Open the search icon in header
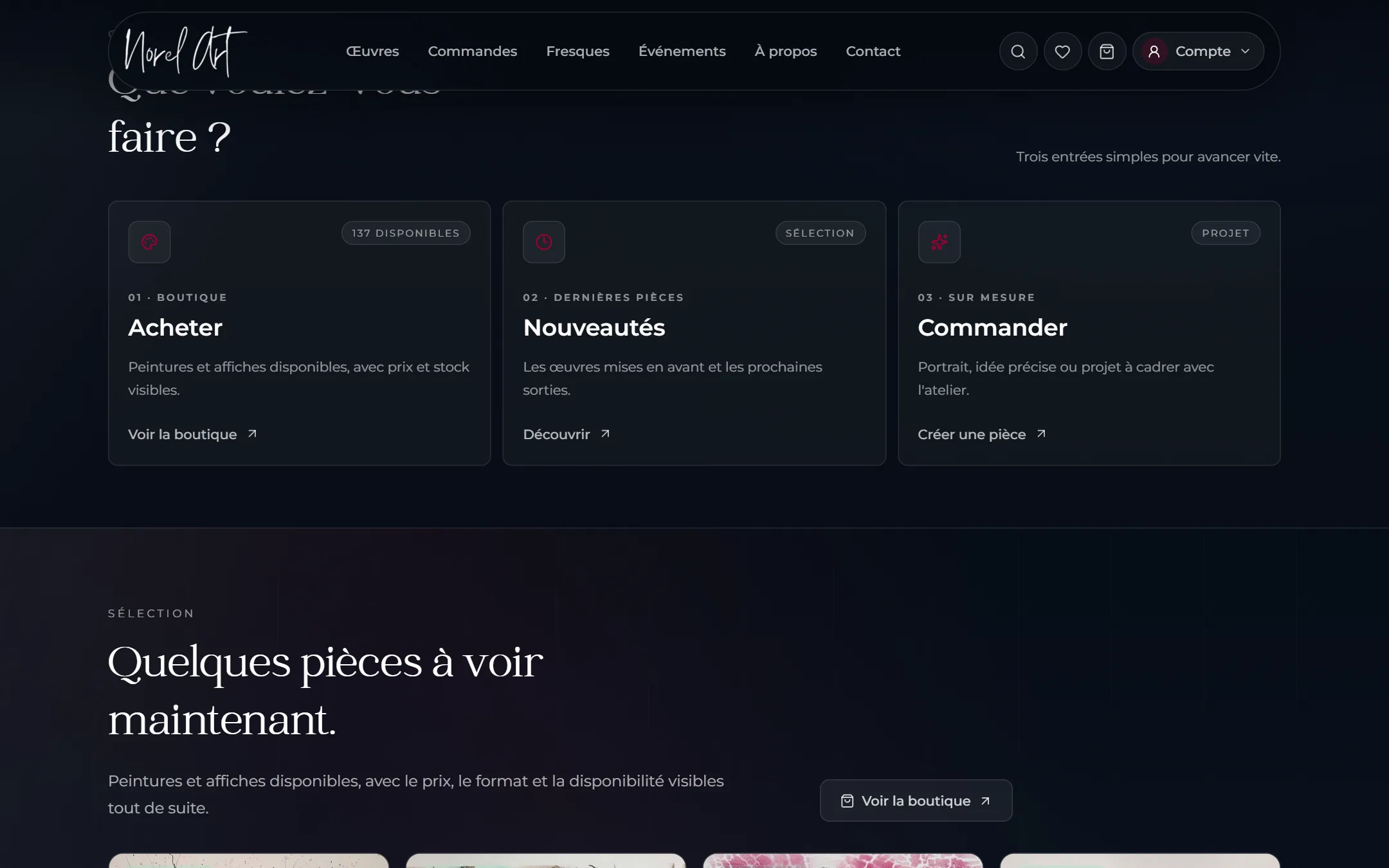The width and height of the screenshot is (1389, 868). (1018, 51)
